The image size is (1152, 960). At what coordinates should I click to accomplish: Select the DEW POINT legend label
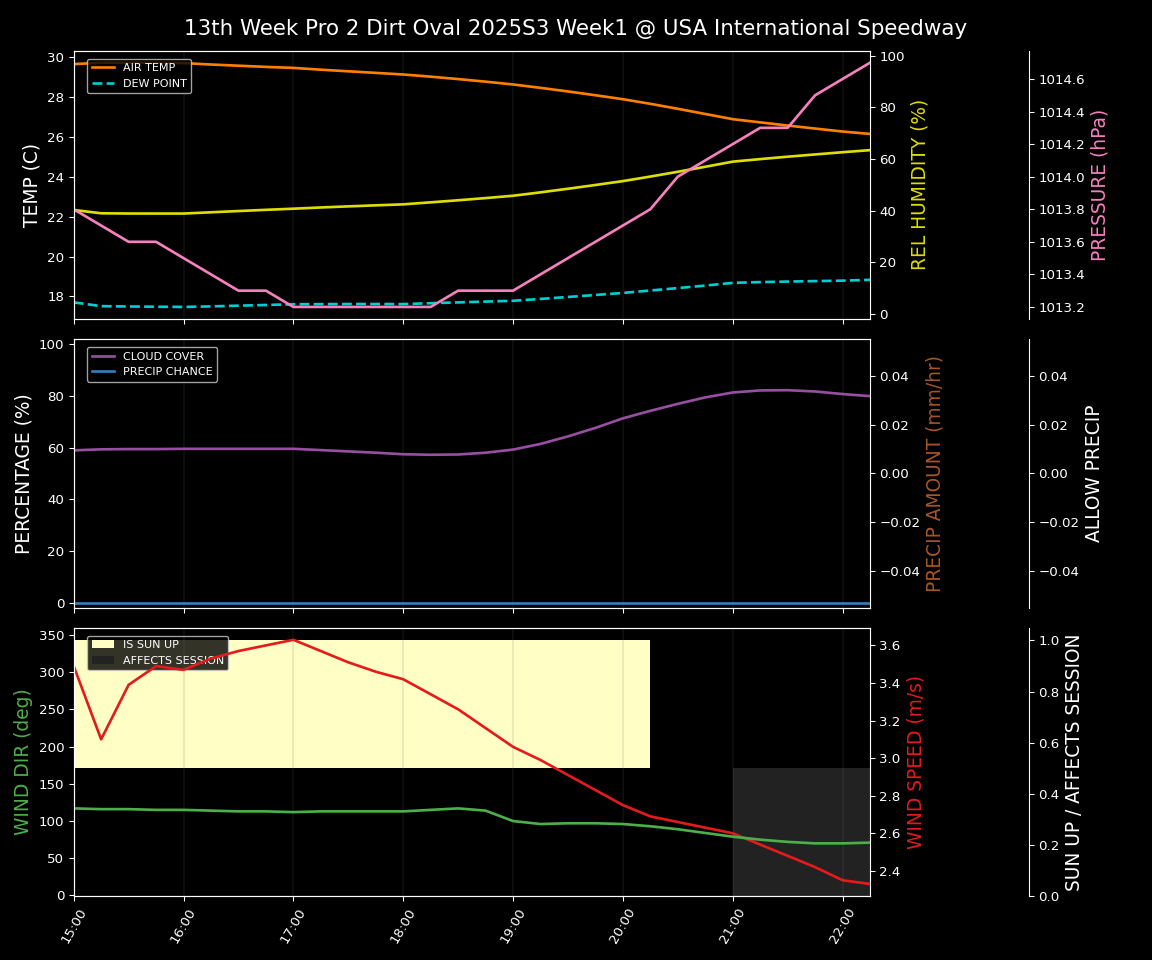click(x=154, y=83)
